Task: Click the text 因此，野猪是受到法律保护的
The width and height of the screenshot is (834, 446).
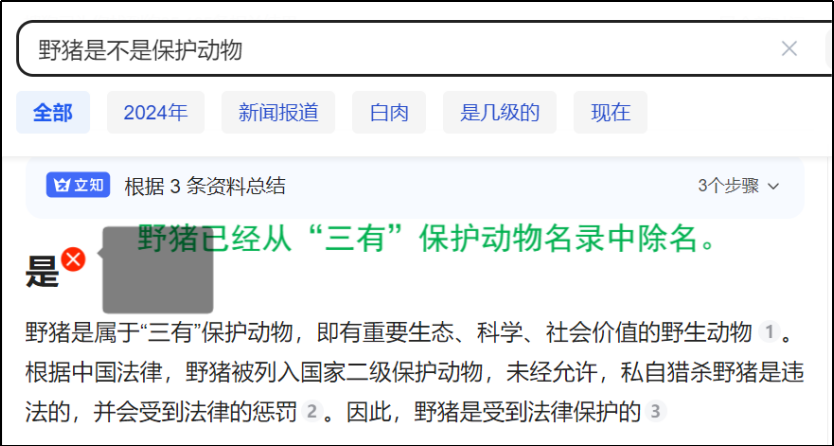Action: pyautogui.click(x=493, y=412)
